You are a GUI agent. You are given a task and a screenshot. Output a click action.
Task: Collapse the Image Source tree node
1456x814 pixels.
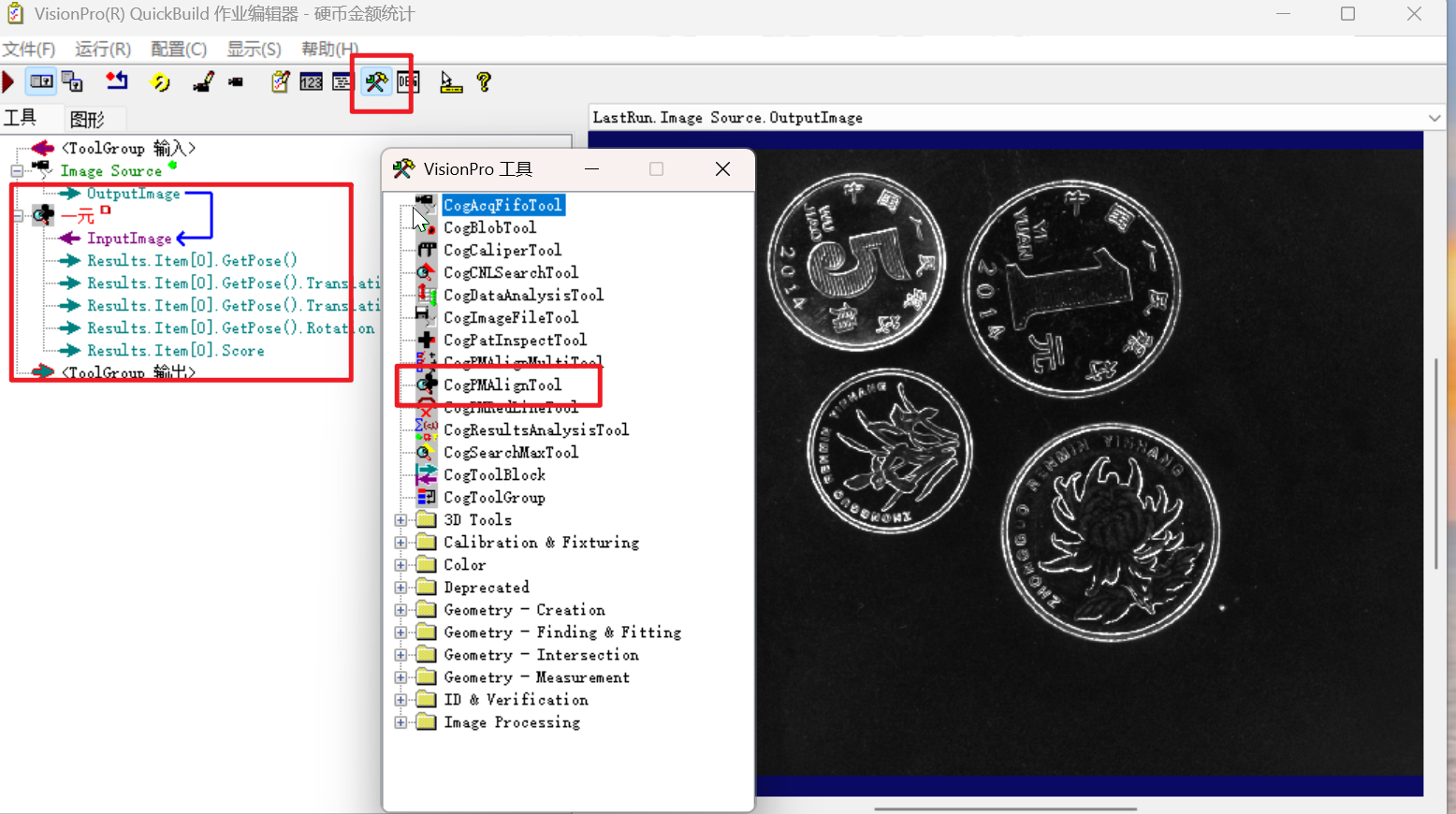[x=16, y=171]
